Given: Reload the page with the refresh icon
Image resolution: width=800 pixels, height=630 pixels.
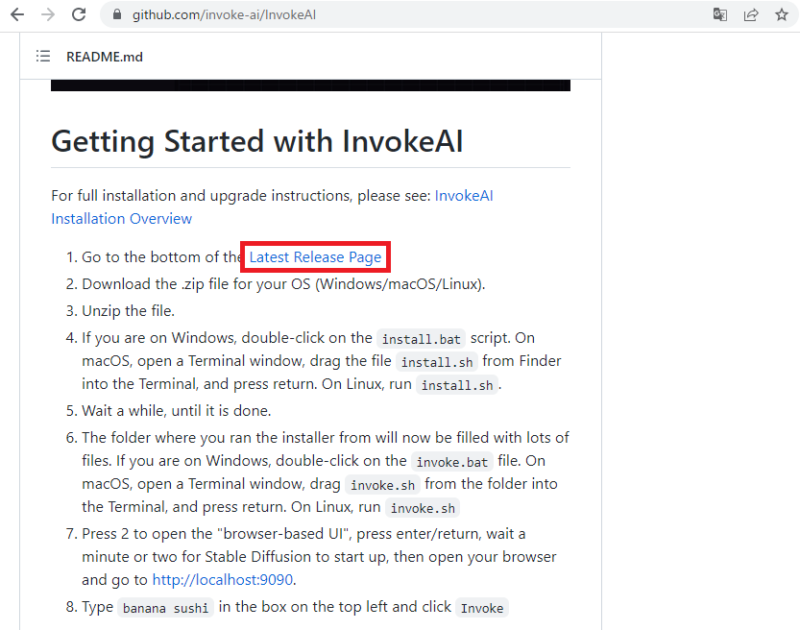Looking at the screenshot, I should tap(79, 15).
